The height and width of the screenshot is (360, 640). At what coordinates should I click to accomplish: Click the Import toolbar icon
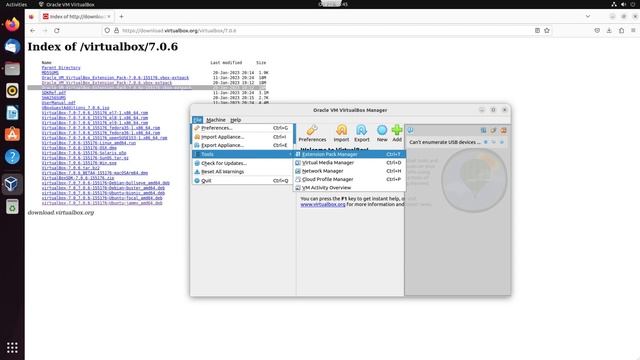(341, 133)
